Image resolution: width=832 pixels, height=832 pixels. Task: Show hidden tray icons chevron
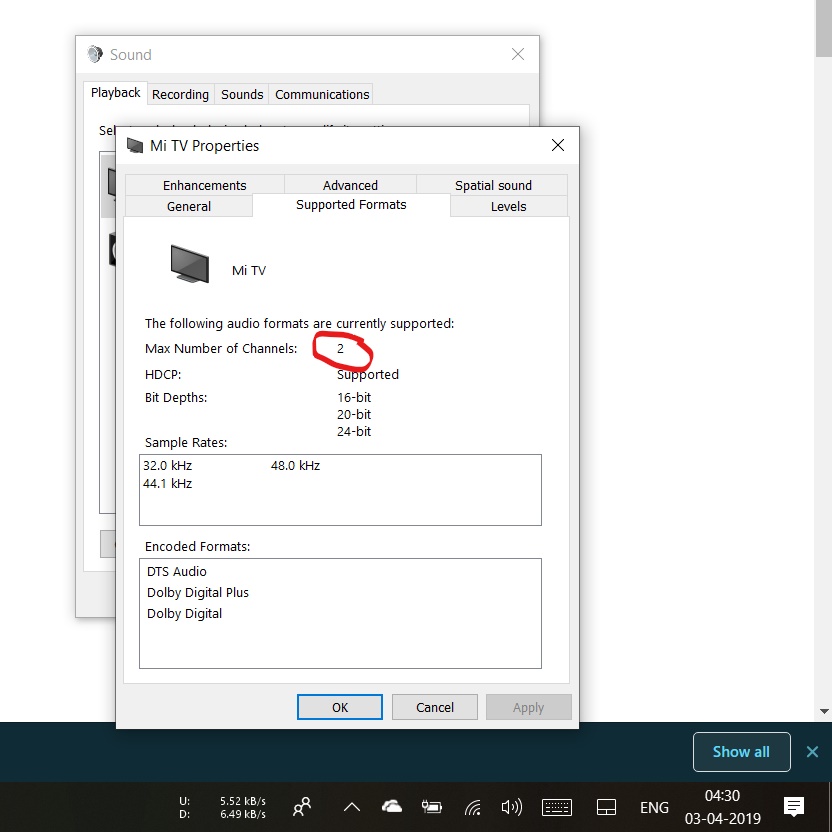352,808
